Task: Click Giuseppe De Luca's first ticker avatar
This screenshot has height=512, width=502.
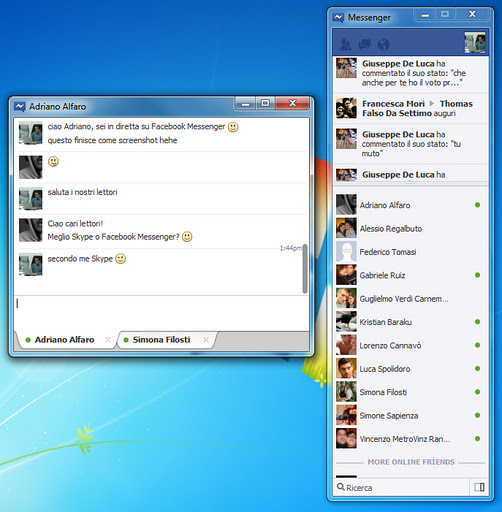Action: tap(346, 68)
